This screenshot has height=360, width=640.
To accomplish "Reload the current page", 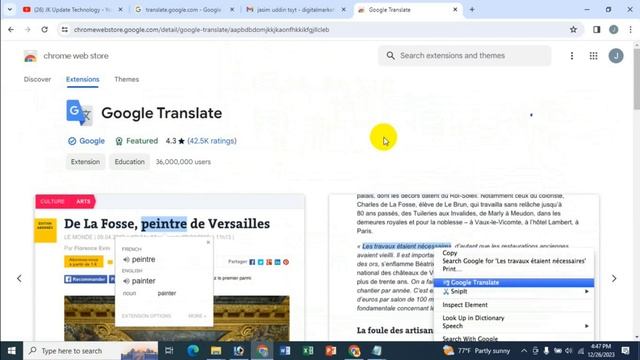I will pyautogui.click(x=44, y=29).
